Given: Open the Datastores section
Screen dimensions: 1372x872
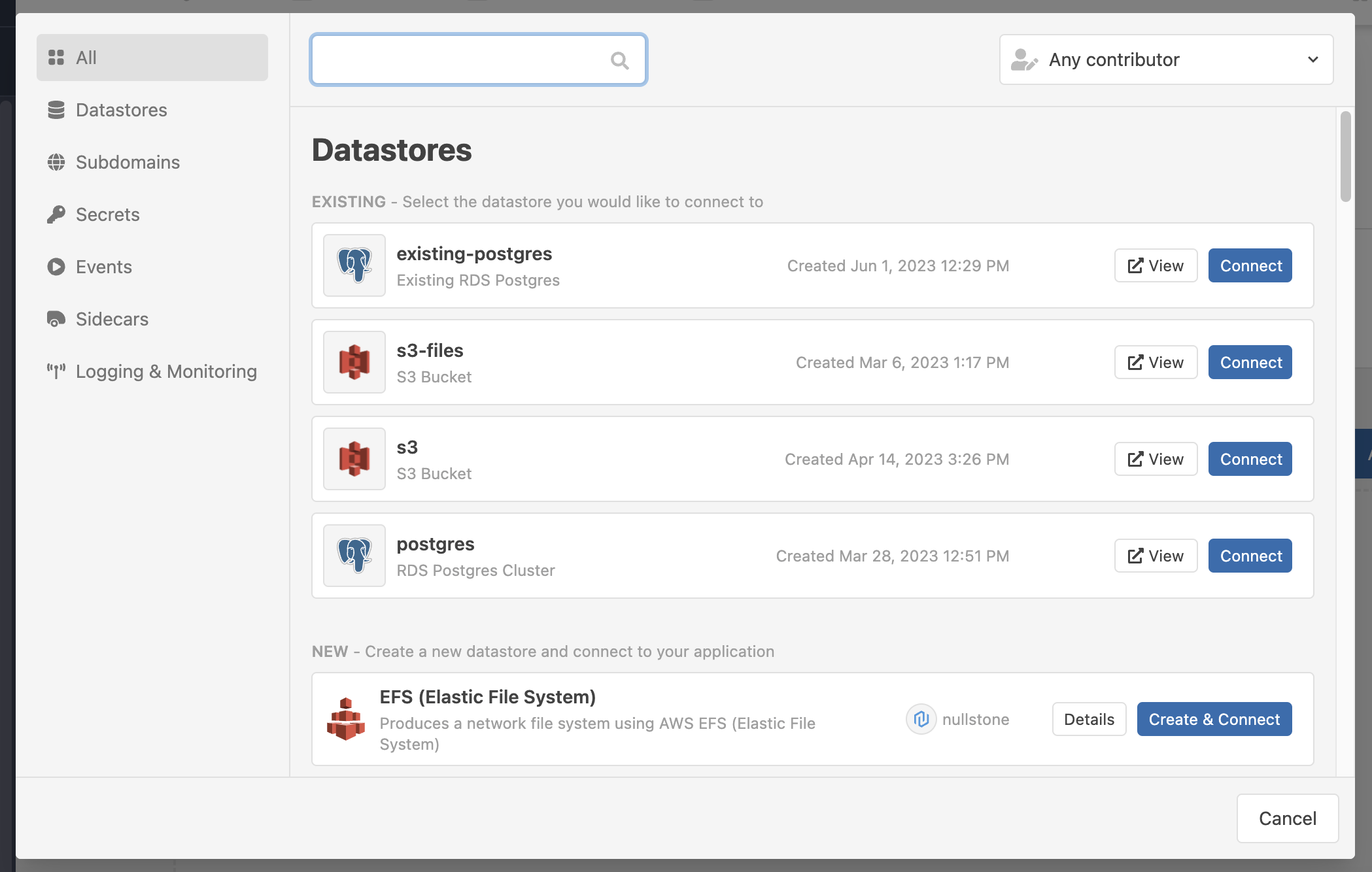Looking at the screenshot, I should [121, 109].
